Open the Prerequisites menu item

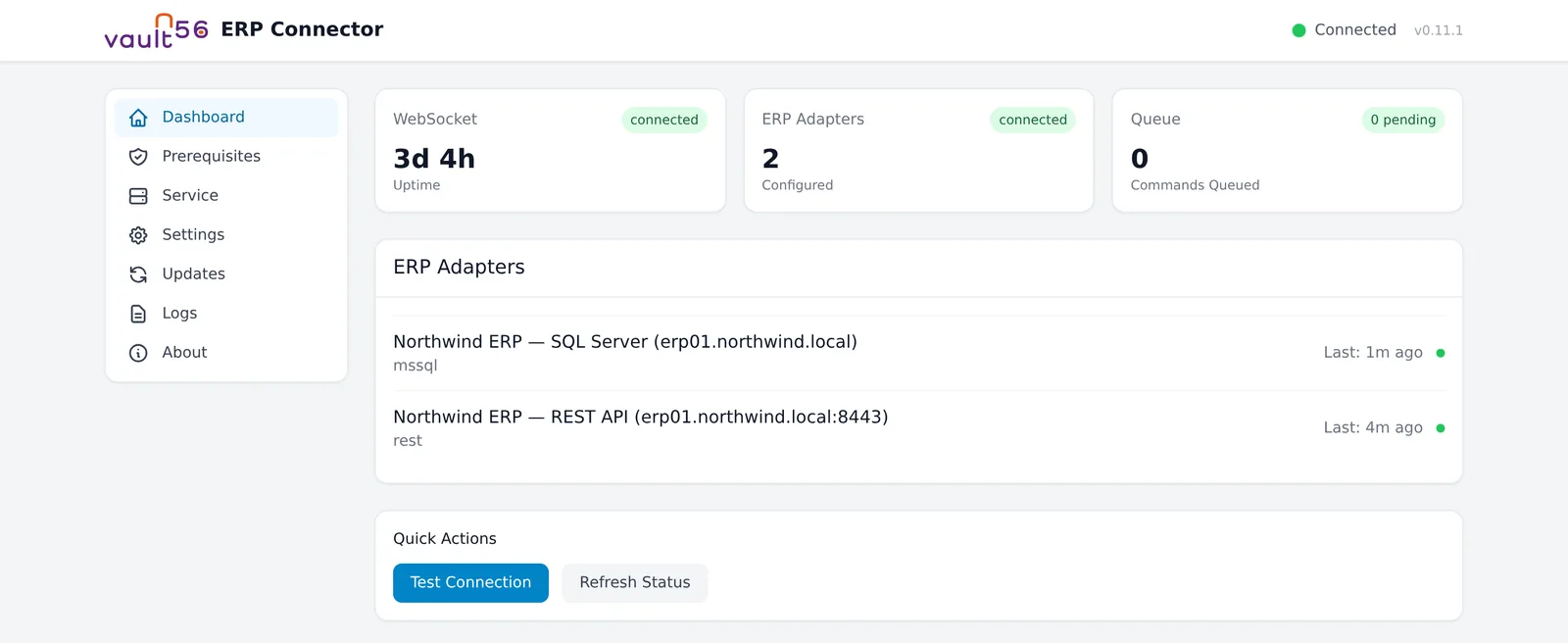[226, 157]
